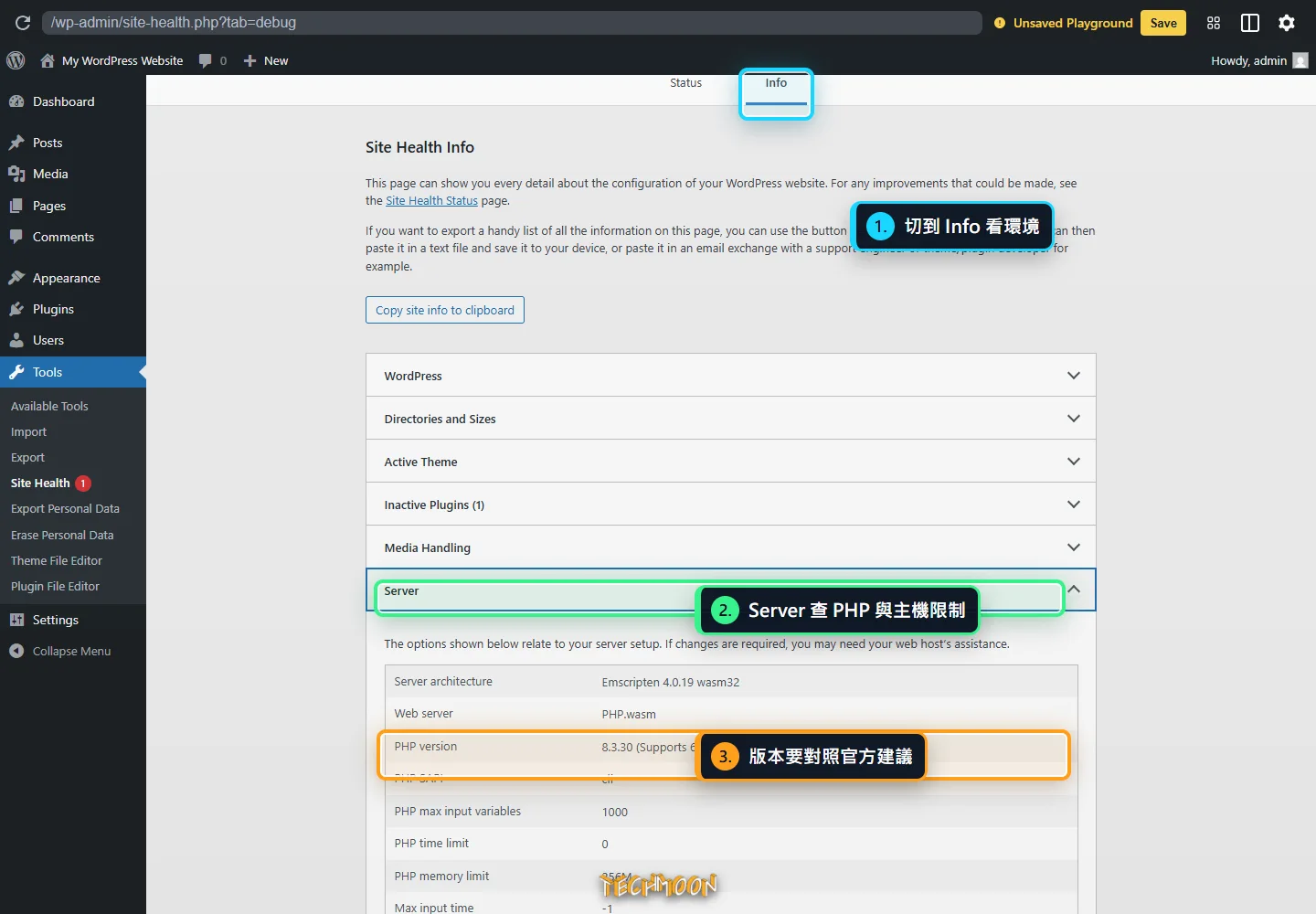Open Site Health submenu item
This screenshot has width=1316, height=914.
pyautogui.click(x=40, y=483)
